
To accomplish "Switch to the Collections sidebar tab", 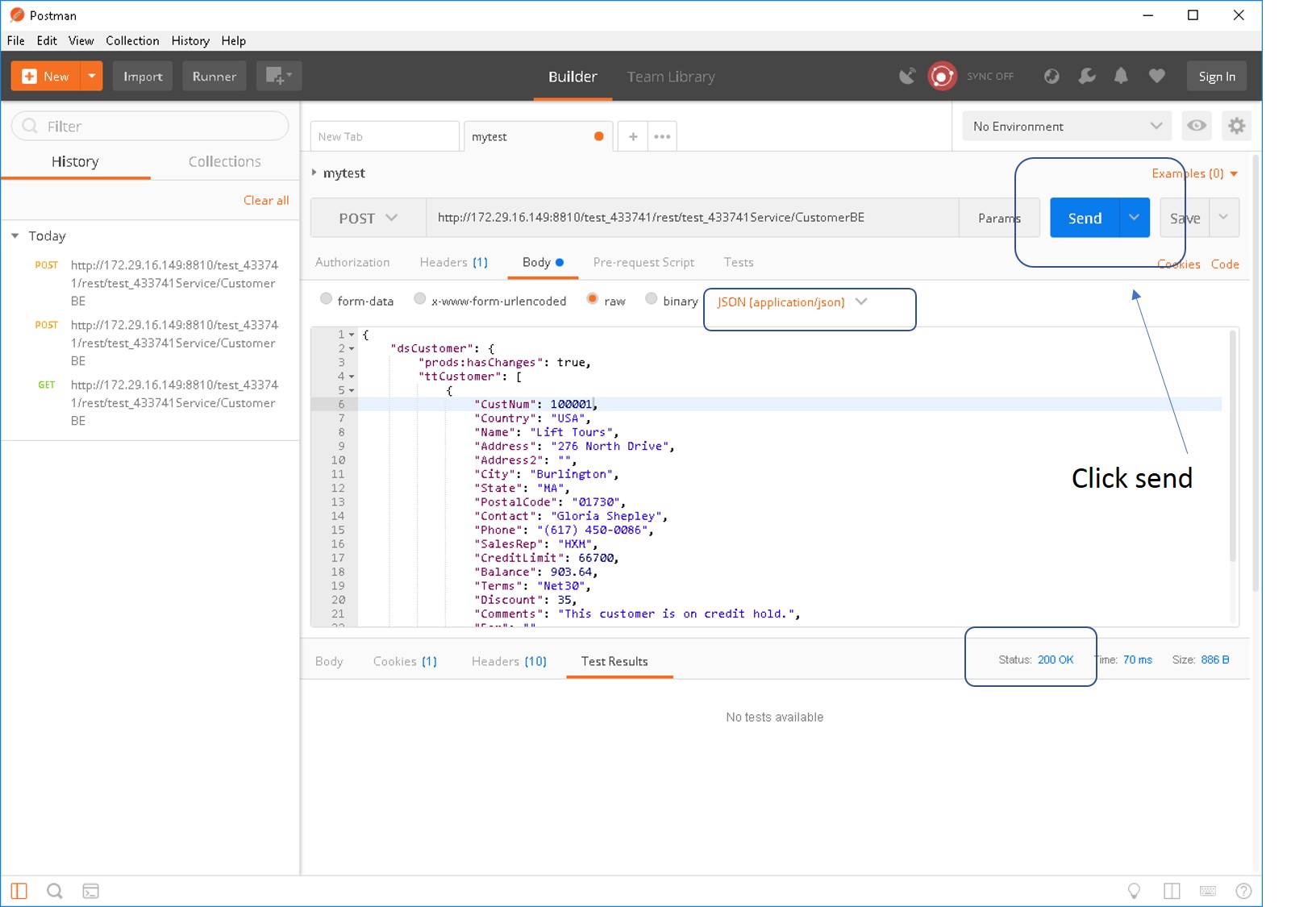I will [x=224, y=161].
